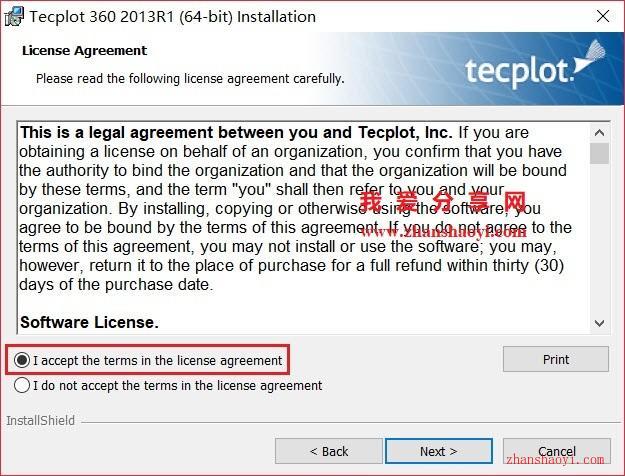The image size is (625, 476).
Task: Click inside the license agreement text box
Action: (303, 227)
